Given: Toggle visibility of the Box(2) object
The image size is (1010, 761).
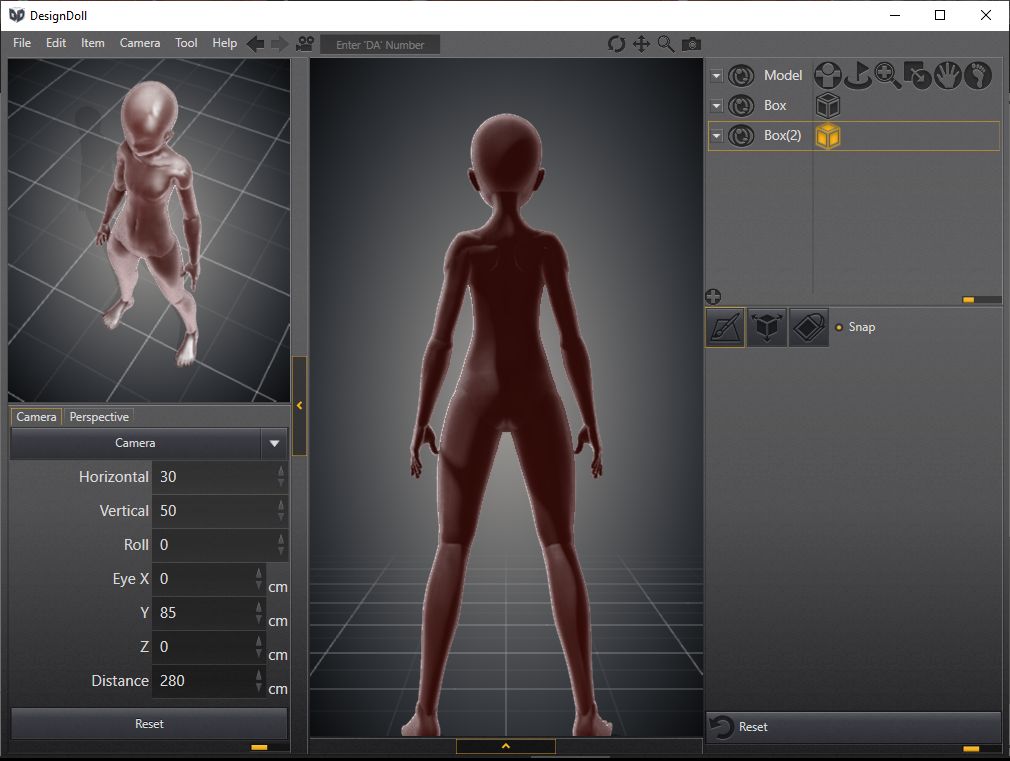Looking at the screenshot, I should pyautogui.click(x=741, y=136).
